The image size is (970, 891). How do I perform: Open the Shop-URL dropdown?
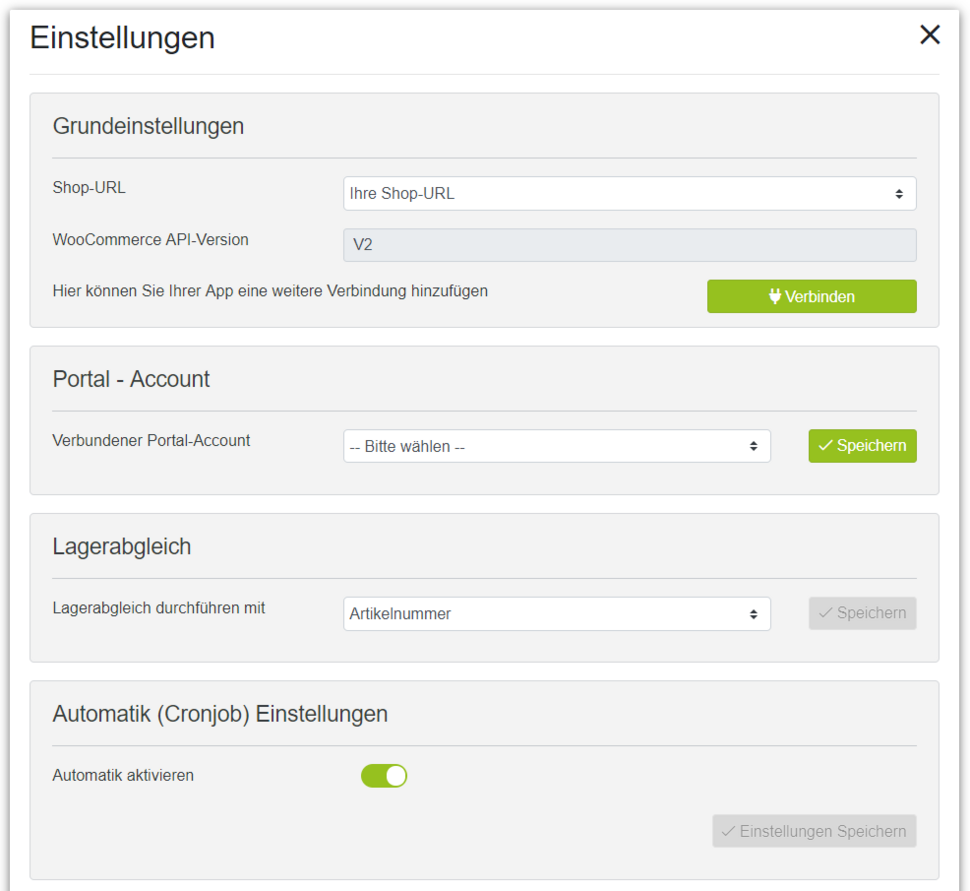click(630, 194)
